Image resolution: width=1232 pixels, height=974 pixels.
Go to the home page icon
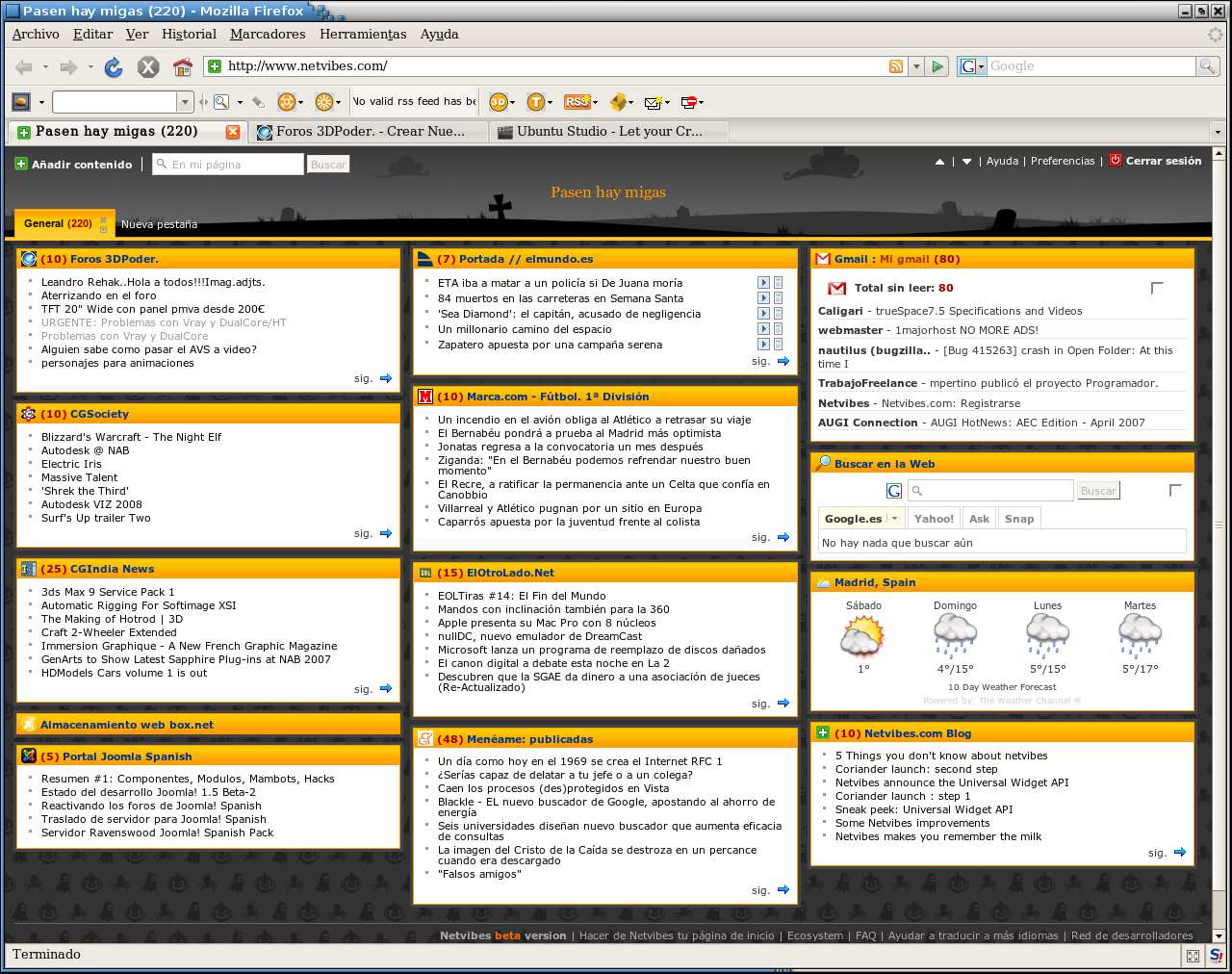tap(183, 66)
